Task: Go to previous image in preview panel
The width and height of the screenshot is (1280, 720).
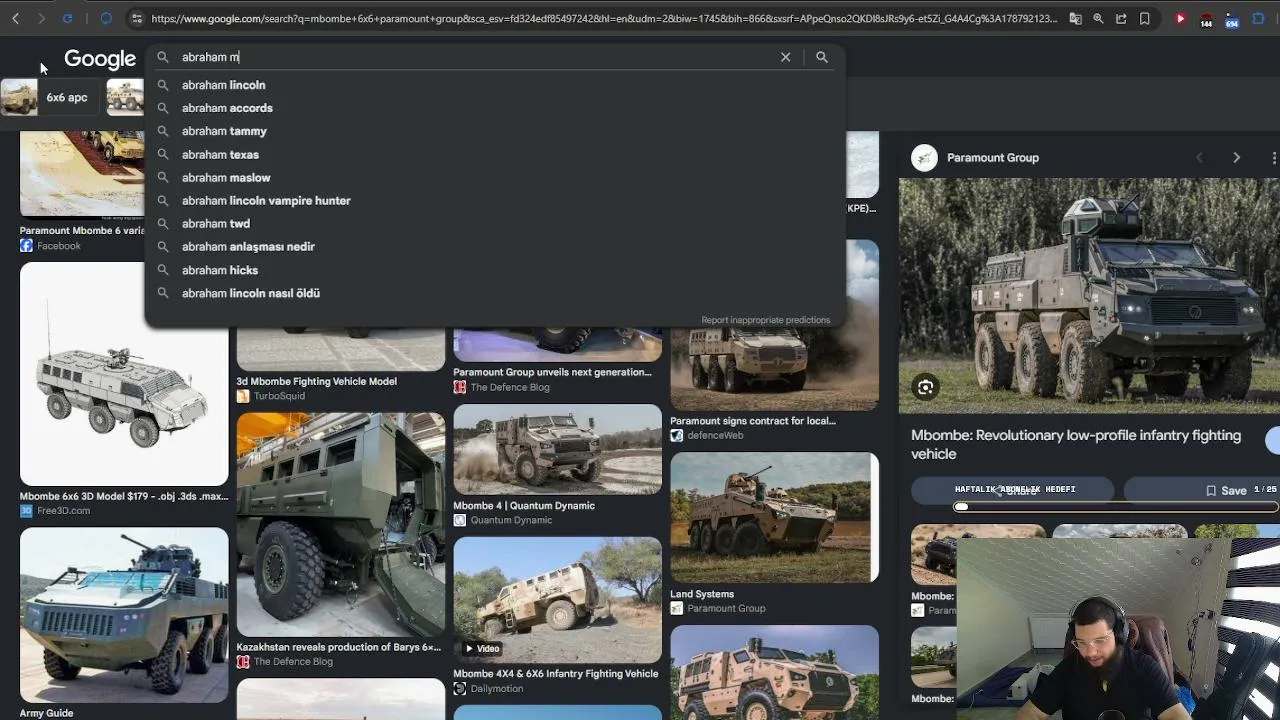Action: [1200, 158]
